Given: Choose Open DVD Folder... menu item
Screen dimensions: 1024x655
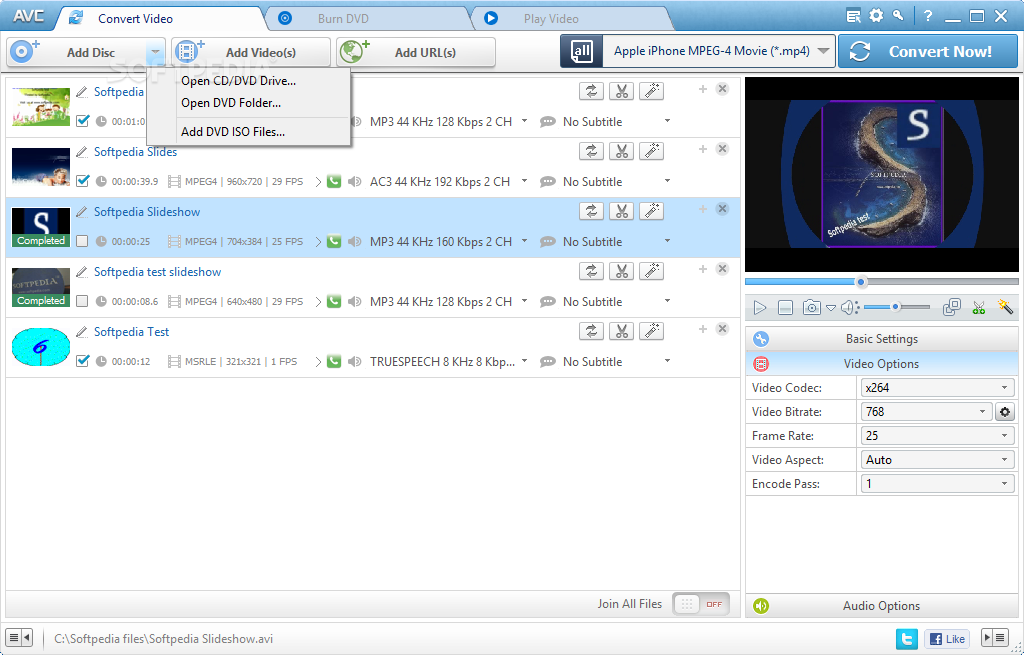Looking at the screenshot, I should pyautogui.click(x=231, y=103).
